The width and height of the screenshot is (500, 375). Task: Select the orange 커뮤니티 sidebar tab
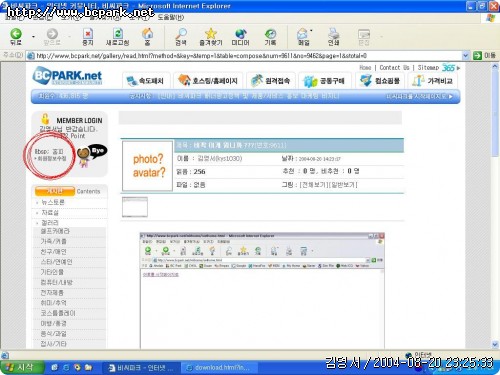[x=54, y=191]
